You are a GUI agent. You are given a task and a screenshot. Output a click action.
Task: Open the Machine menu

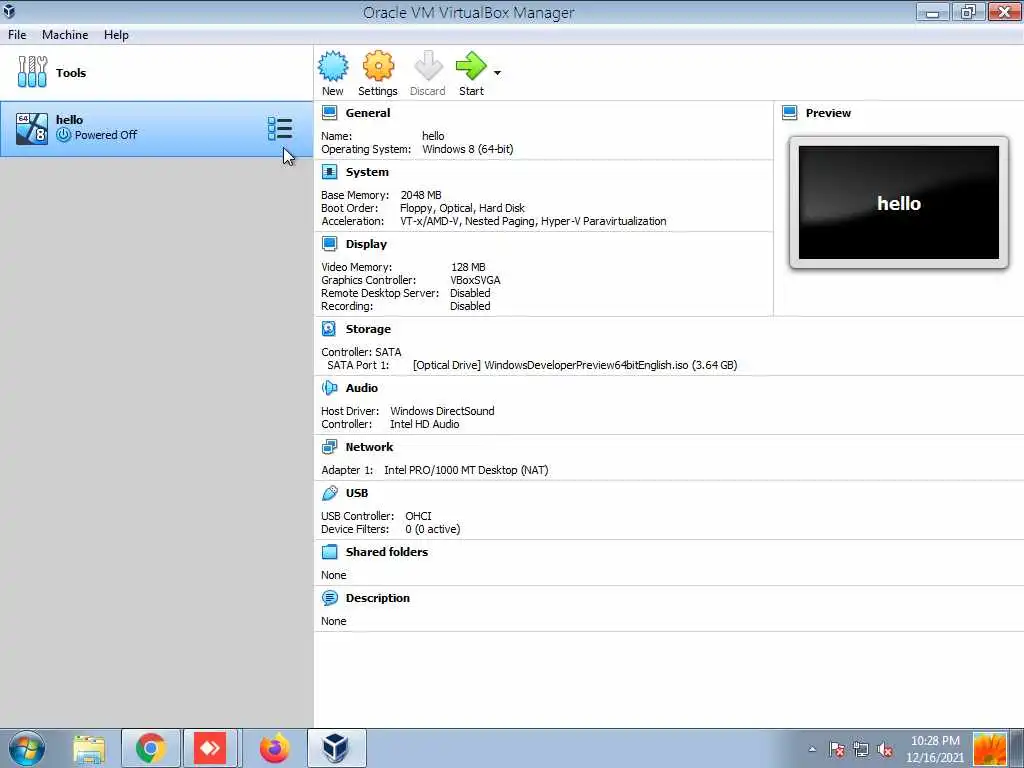pos(65,35)
